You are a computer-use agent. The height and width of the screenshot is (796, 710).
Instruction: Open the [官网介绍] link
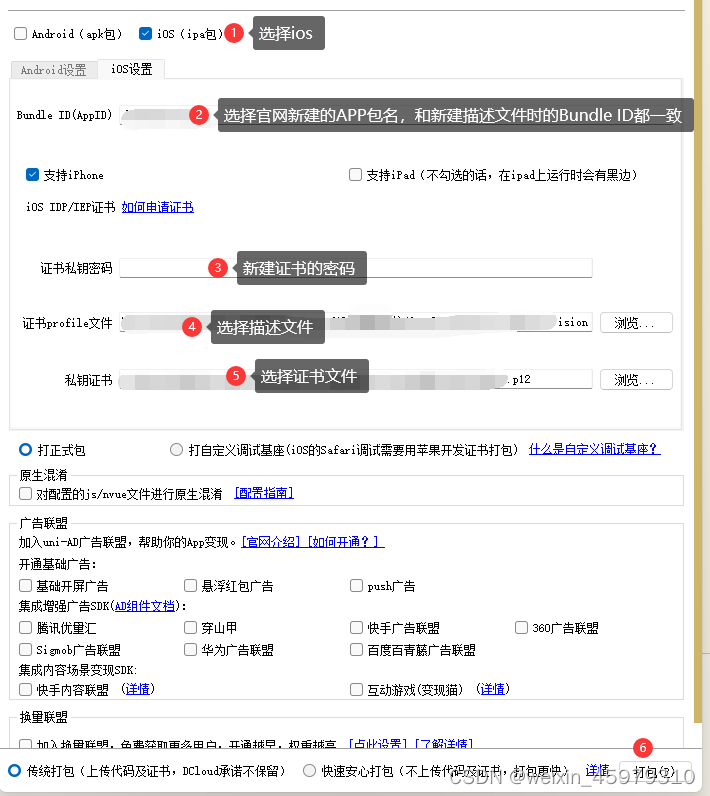271,542
